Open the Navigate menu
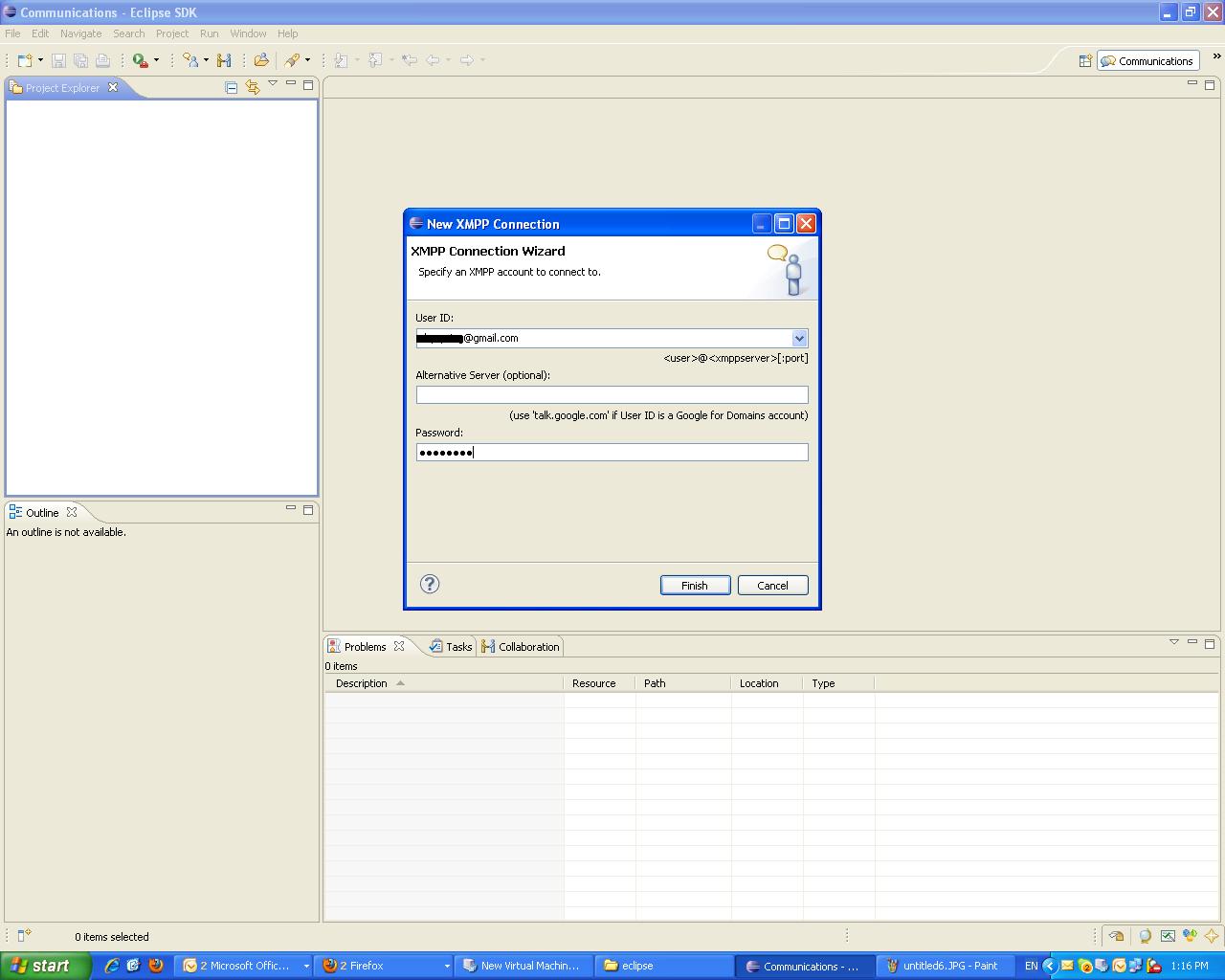Screen dimensions: 1225x980 pos(81,33)
